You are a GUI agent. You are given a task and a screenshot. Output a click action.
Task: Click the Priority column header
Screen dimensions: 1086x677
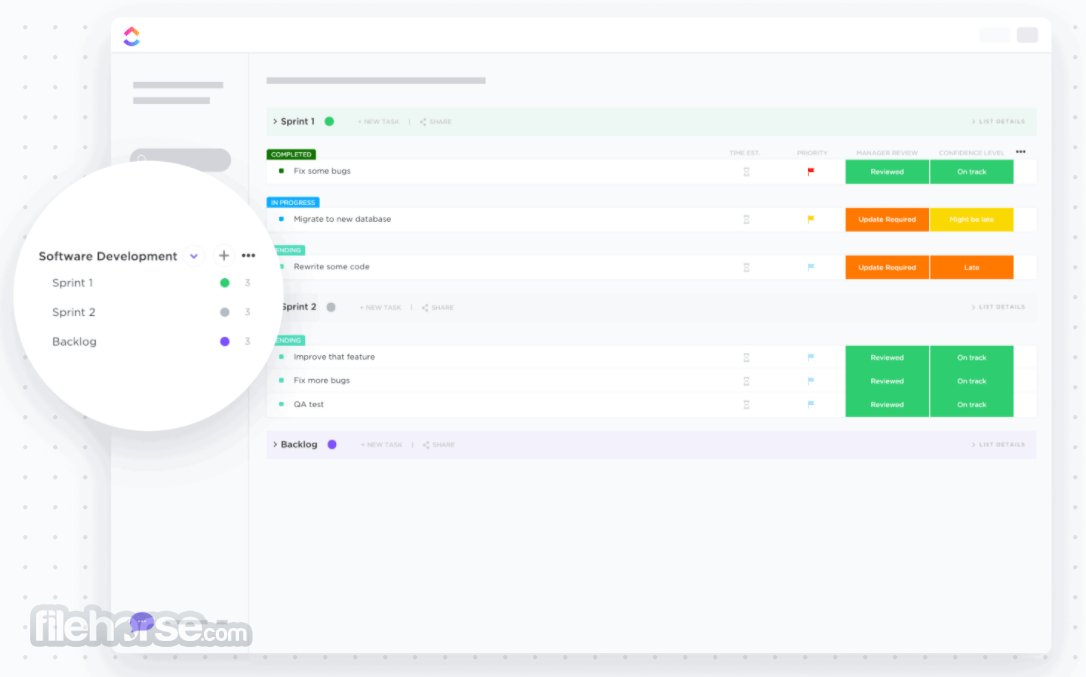812,153
